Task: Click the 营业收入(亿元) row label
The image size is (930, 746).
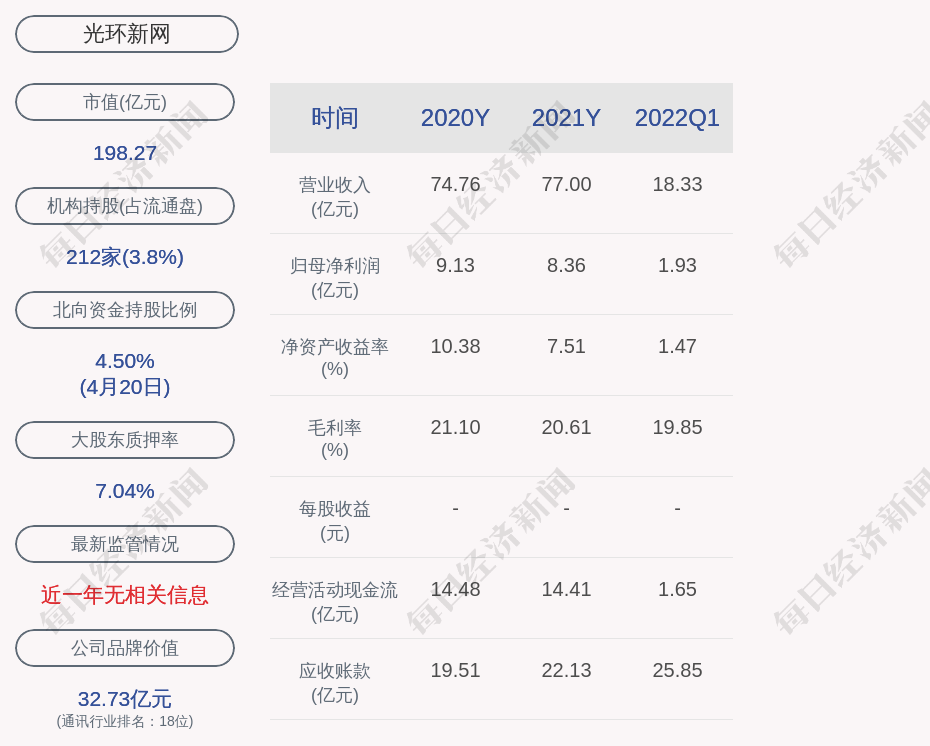Action: tap(335, 197)
